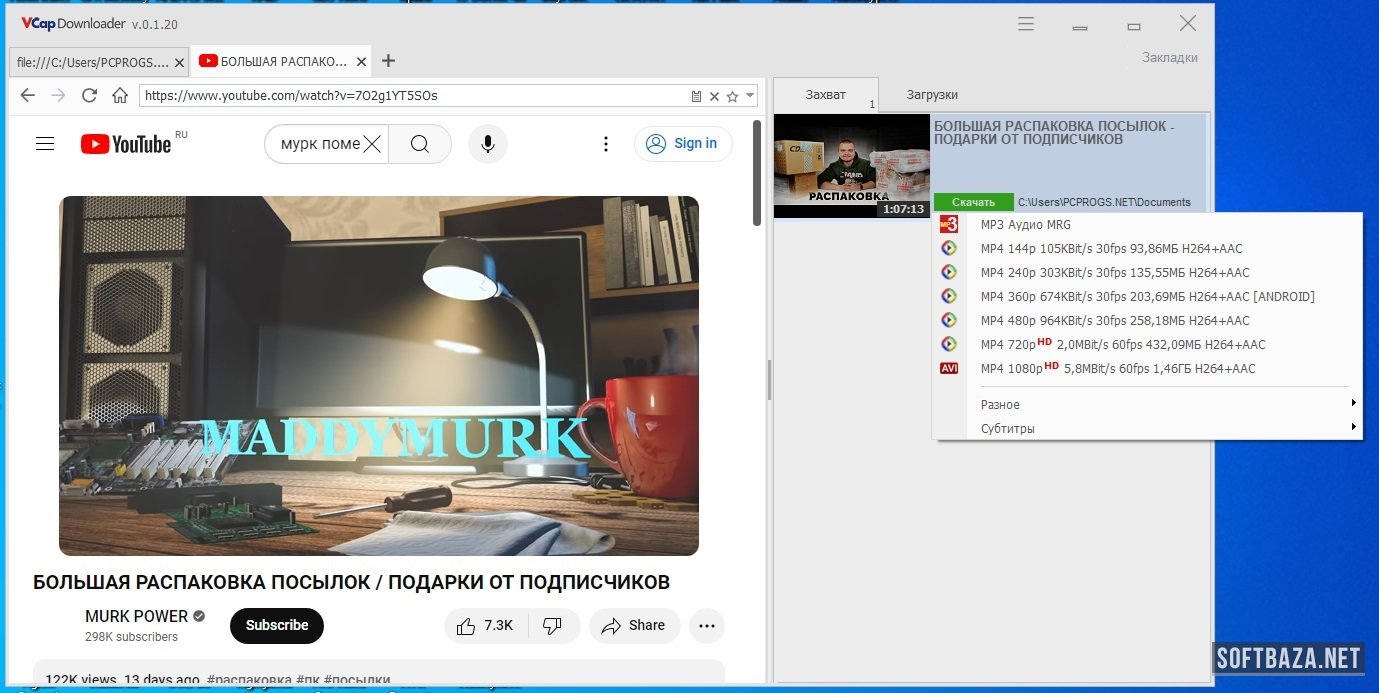
Task: Go to the home page icon
Action: coord(120,96)
